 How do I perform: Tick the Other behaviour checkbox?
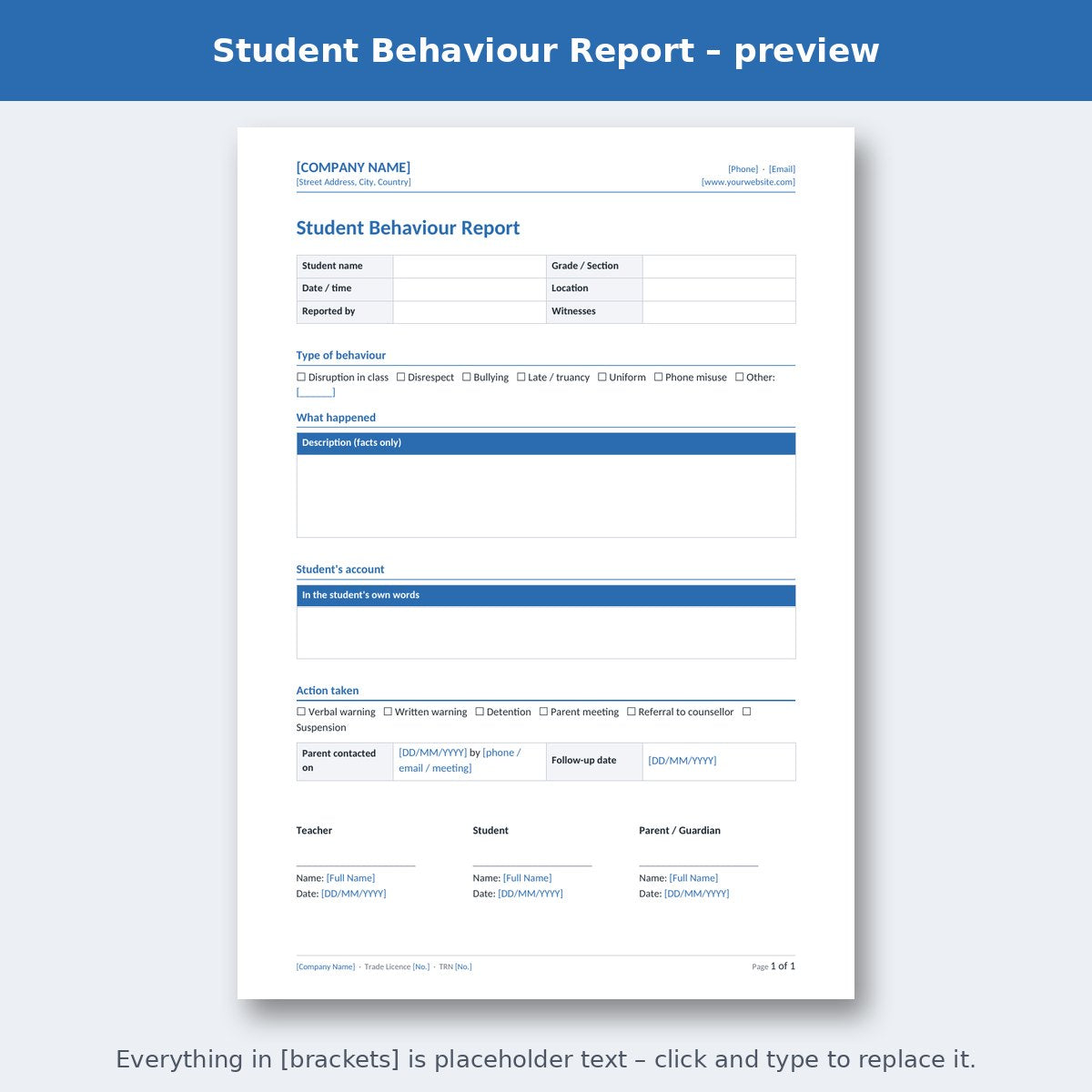pos(740,377)
